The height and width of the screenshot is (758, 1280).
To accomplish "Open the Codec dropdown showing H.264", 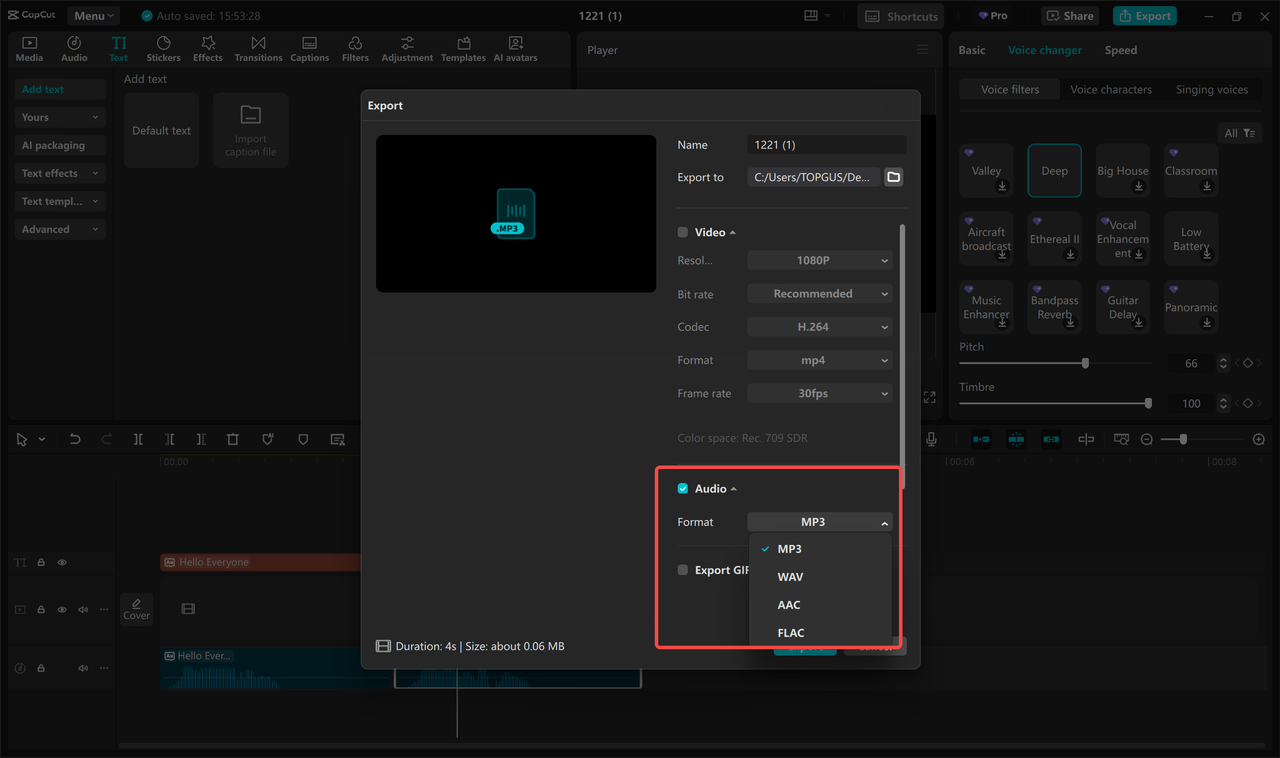I will [x=819, y=326].
